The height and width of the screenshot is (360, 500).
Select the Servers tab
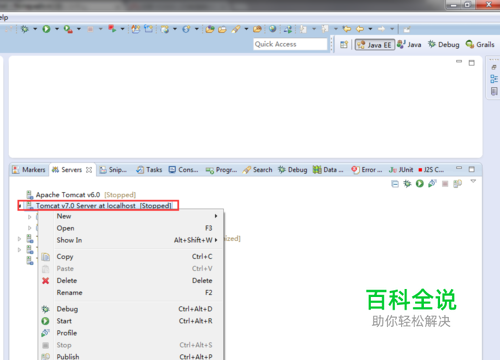click(x=67, y=170)
